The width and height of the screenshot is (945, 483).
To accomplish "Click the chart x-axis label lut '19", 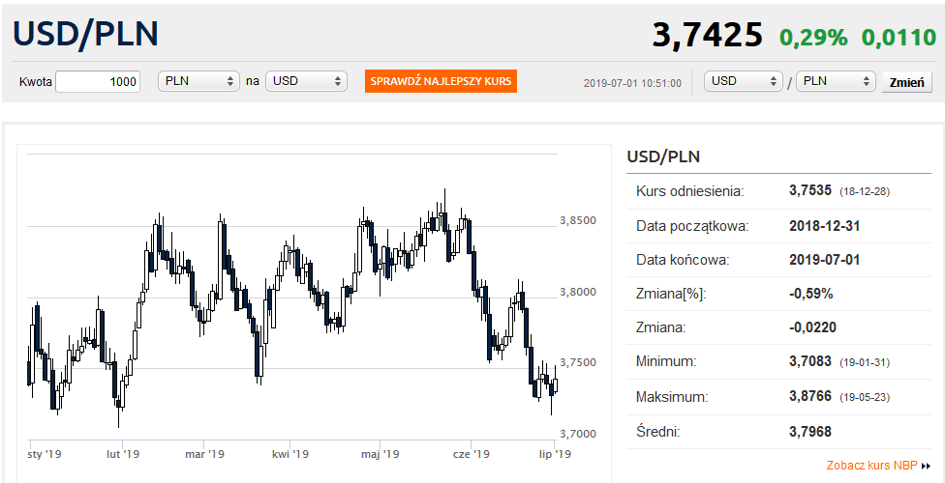I will 123,453.
